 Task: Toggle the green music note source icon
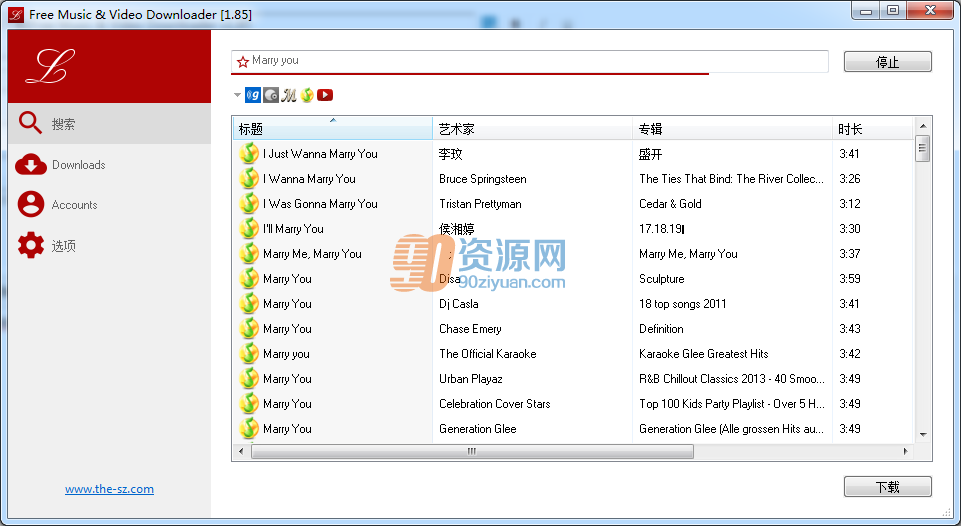[307, 95]
